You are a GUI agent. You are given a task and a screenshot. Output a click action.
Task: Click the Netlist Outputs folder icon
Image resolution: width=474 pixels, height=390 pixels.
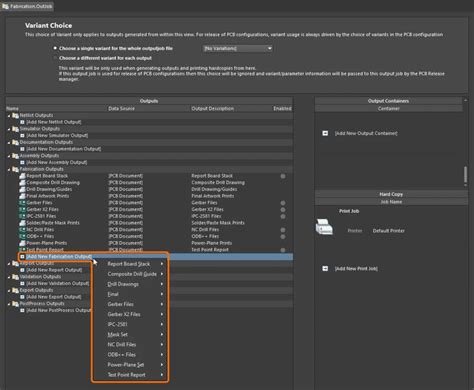(x=15, y=115)
